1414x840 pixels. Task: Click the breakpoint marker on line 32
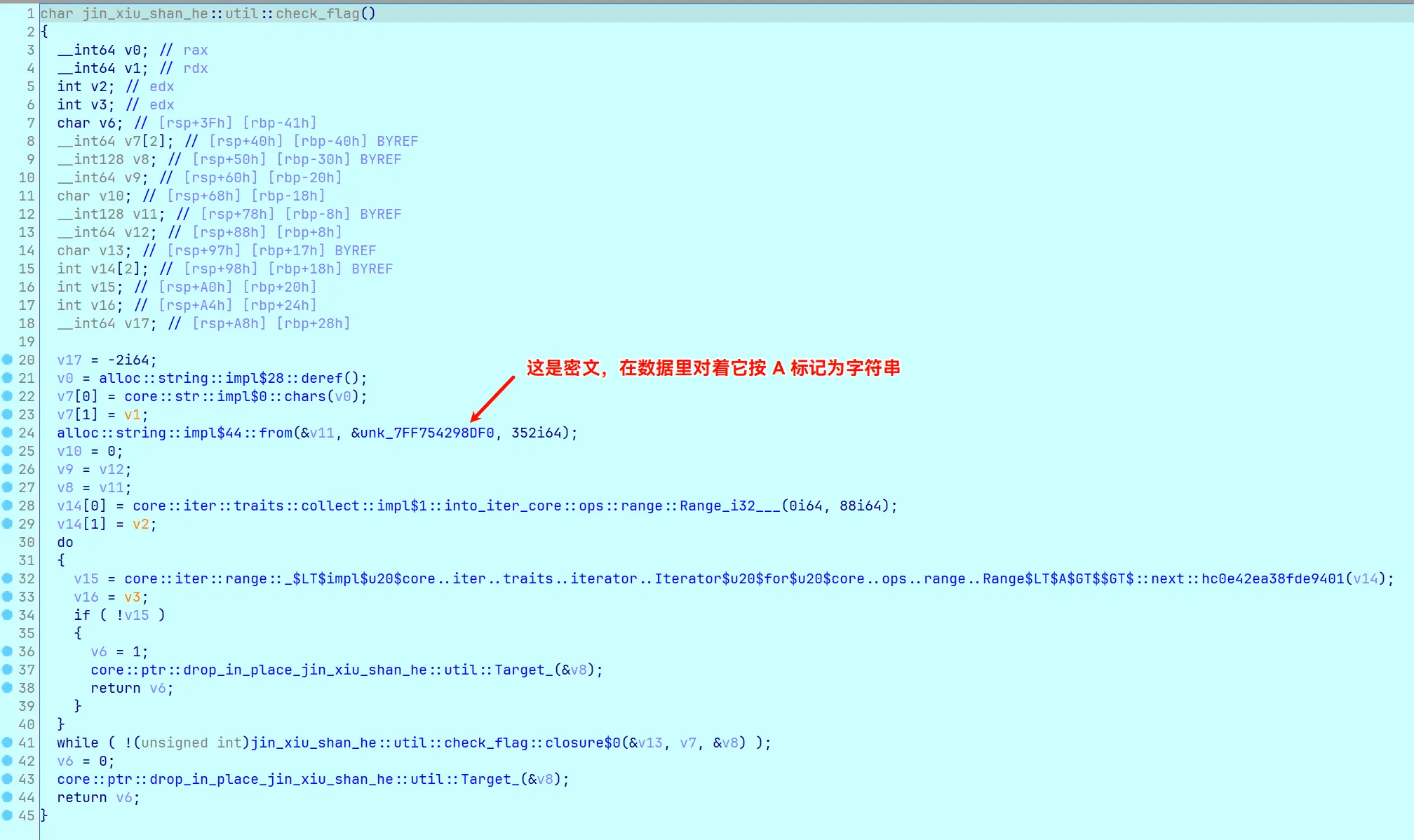(7, 578)
